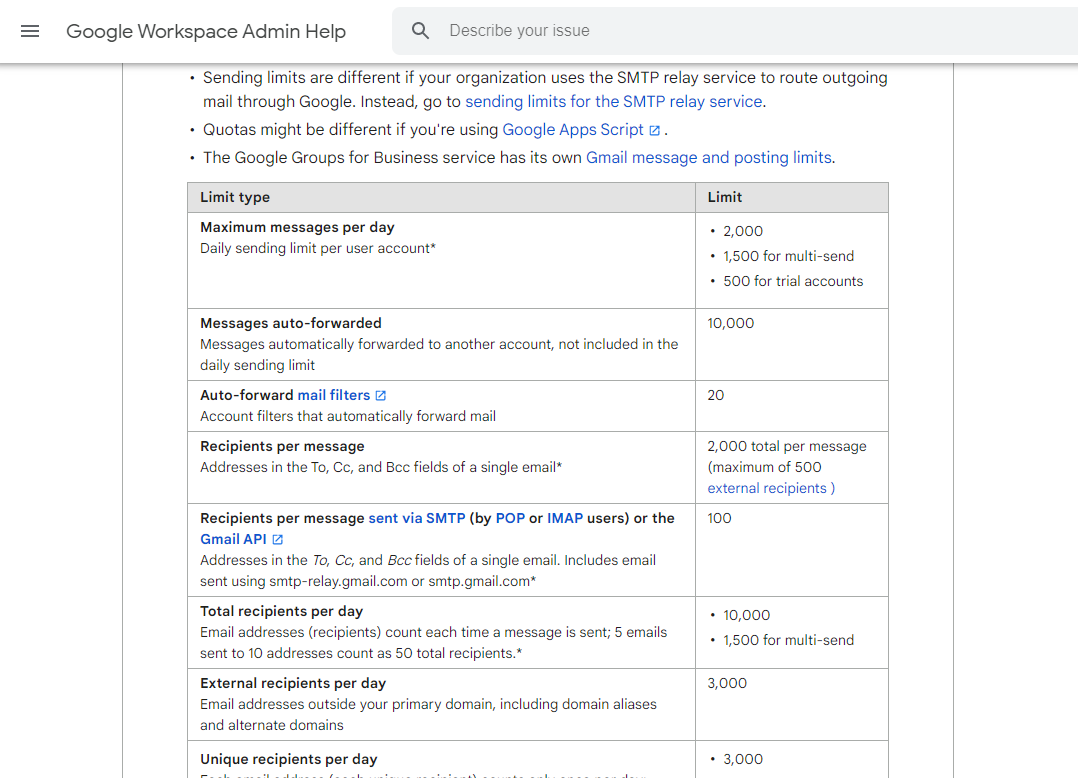
Task: Click 'Messages auto-forwarded' row title
Action: (x=291, y=323)
